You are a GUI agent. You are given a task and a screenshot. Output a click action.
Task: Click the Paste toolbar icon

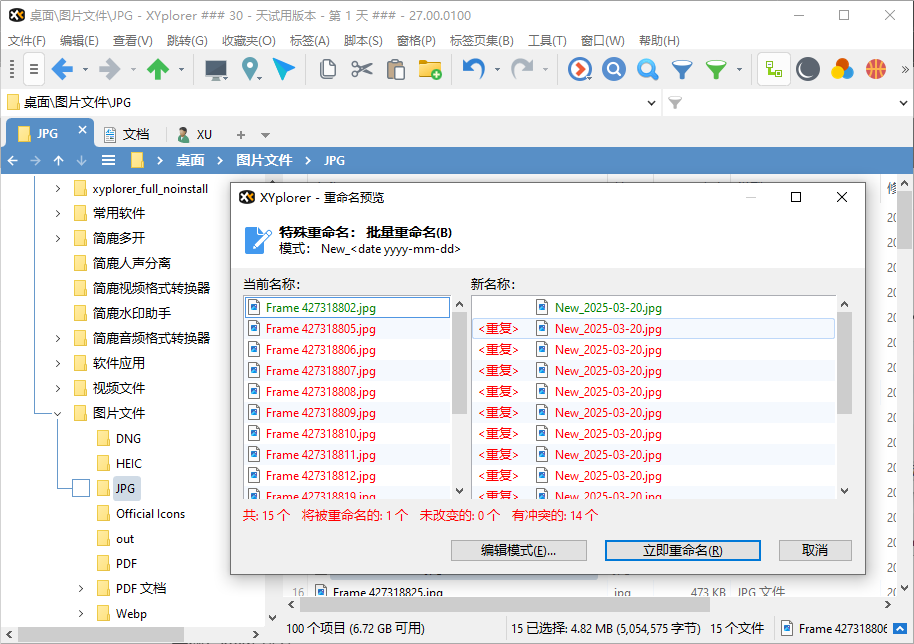tap(397, 68)
